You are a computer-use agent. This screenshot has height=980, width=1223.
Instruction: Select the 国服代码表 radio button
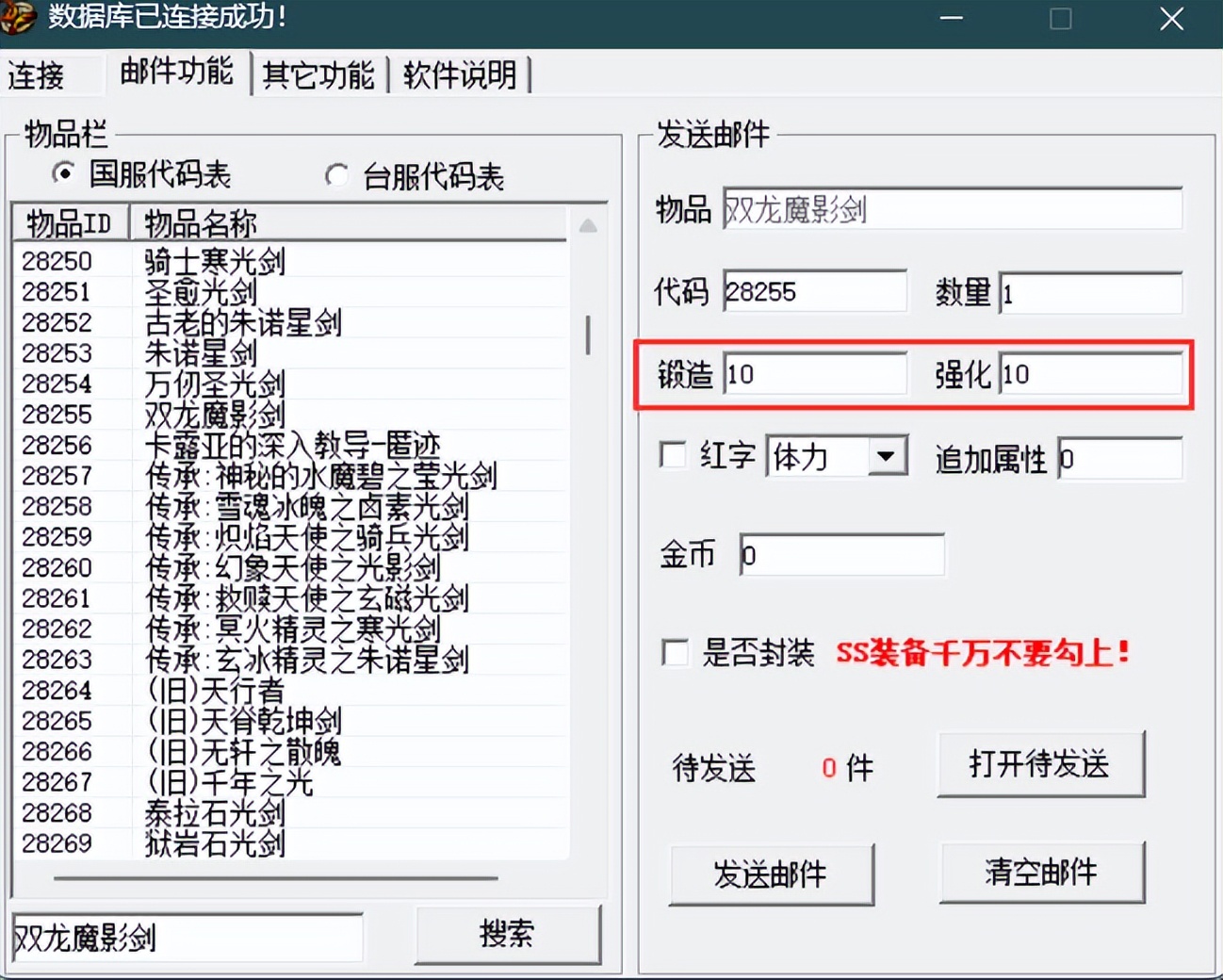pyautogui.click(x=62, y=174)
